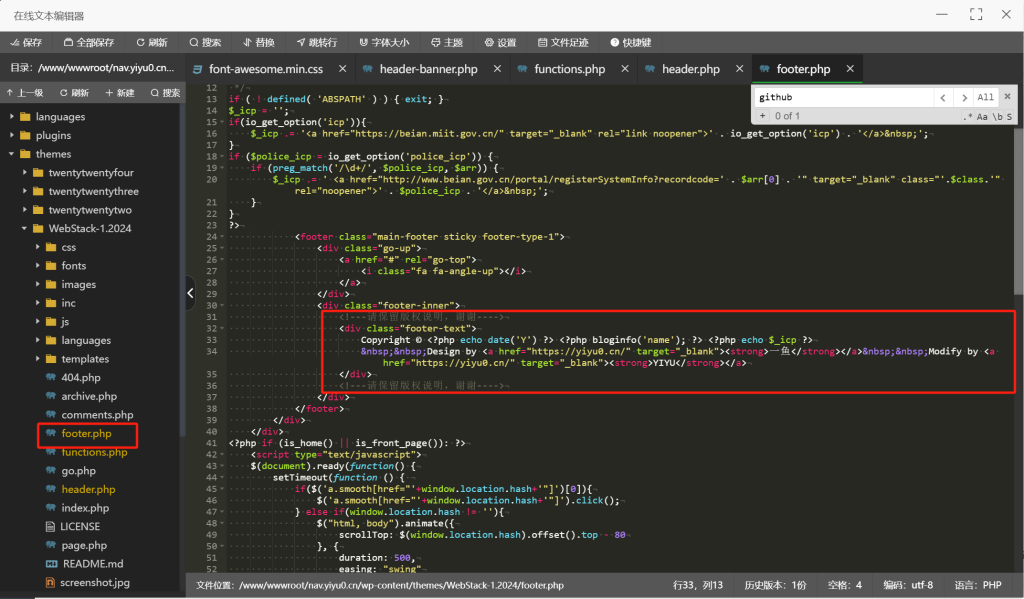The width and height of the screenshot is (1024, 599).
Task: Close the header.php tab
Action: (739, 69)
